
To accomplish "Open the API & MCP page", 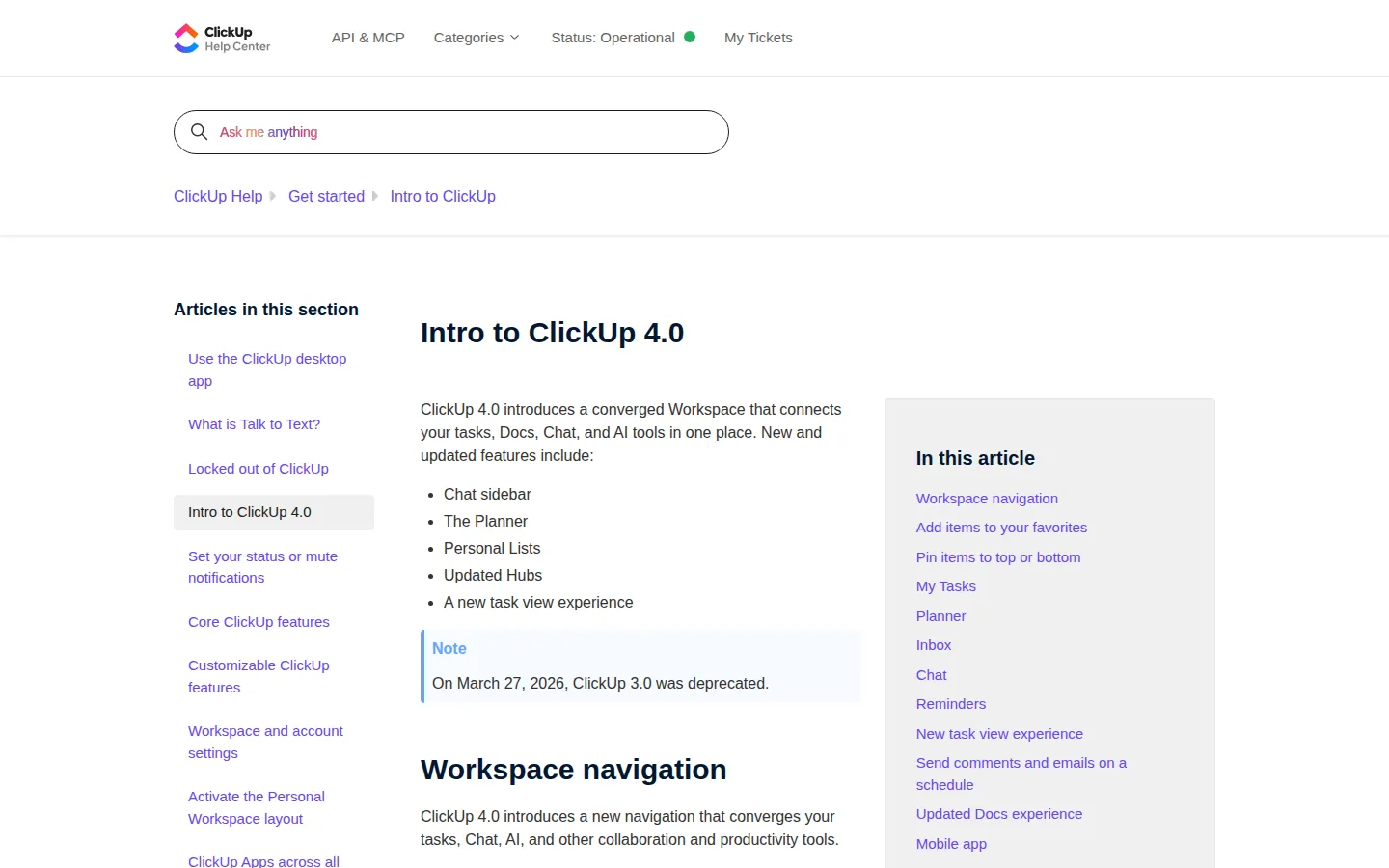I will tap(368, 38).
